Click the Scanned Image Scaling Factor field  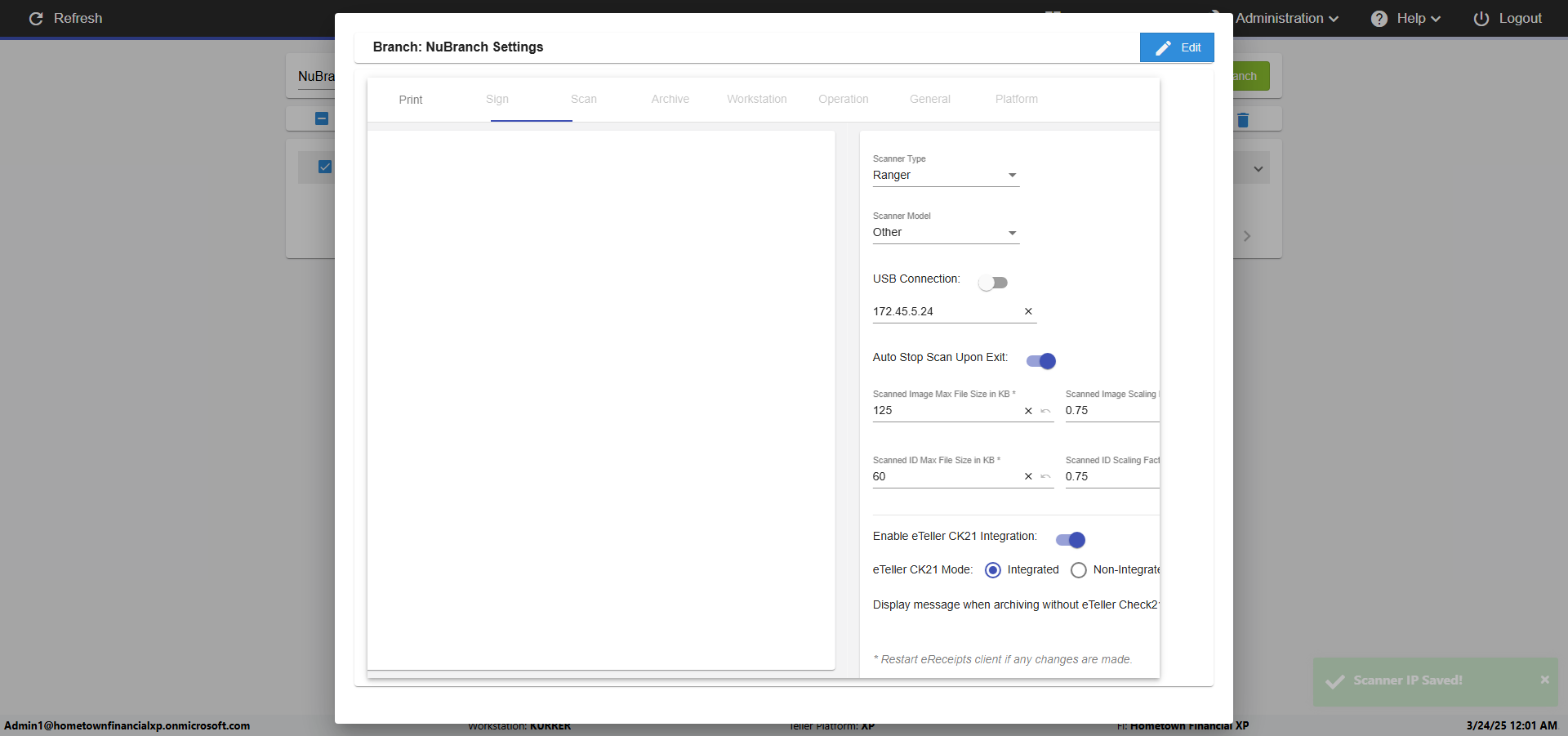point(1111,411)
